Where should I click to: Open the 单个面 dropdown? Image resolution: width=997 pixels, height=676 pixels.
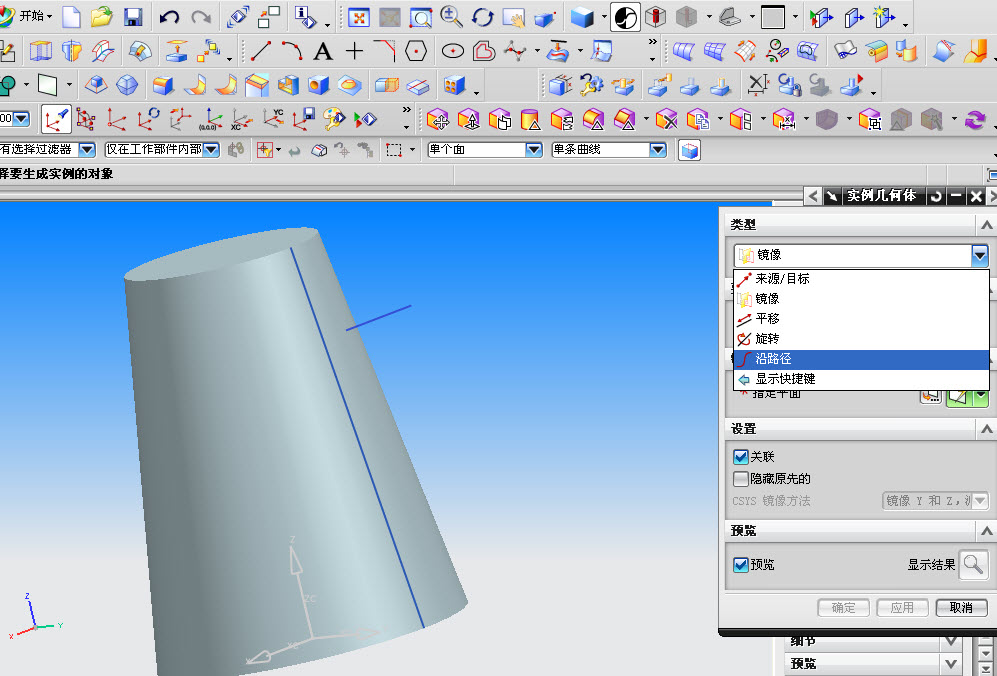(x=485, y=150)
